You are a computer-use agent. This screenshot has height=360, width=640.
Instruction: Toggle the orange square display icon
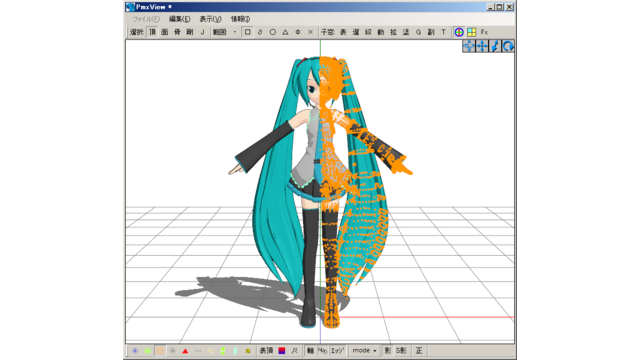click(160, 351)
